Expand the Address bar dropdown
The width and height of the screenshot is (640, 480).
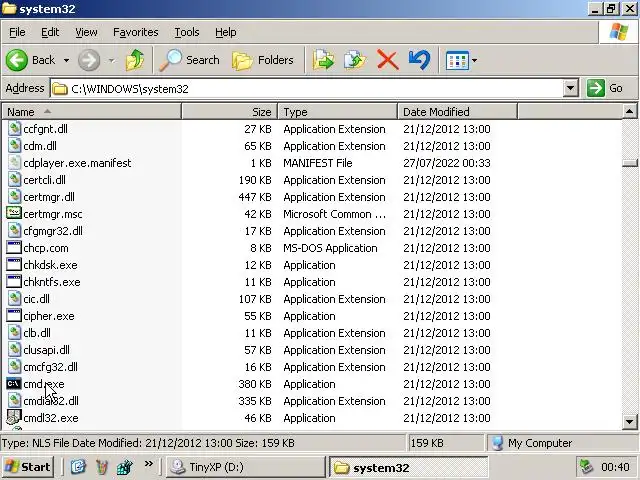point(570,88)
